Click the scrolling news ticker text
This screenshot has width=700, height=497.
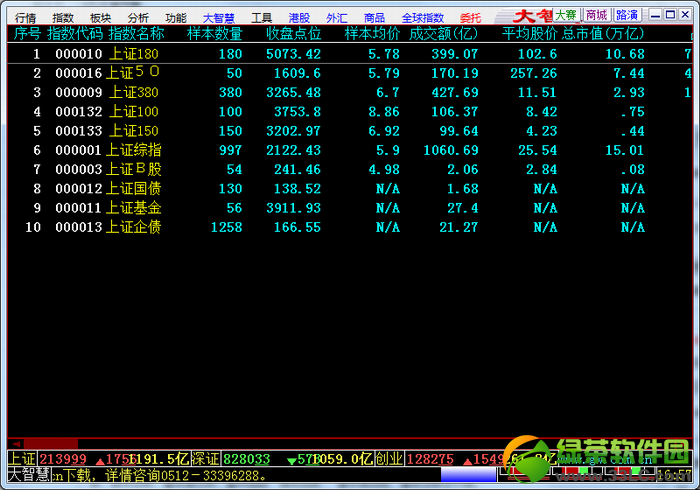pos(159,475)
